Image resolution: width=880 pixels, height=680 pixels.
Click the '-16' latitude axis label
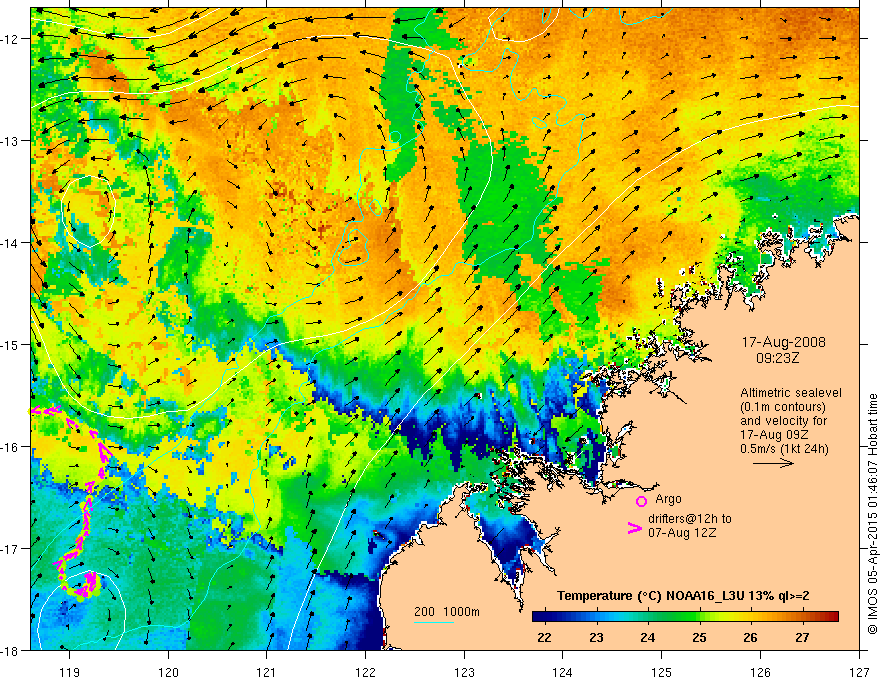click(x=10, y=447)
